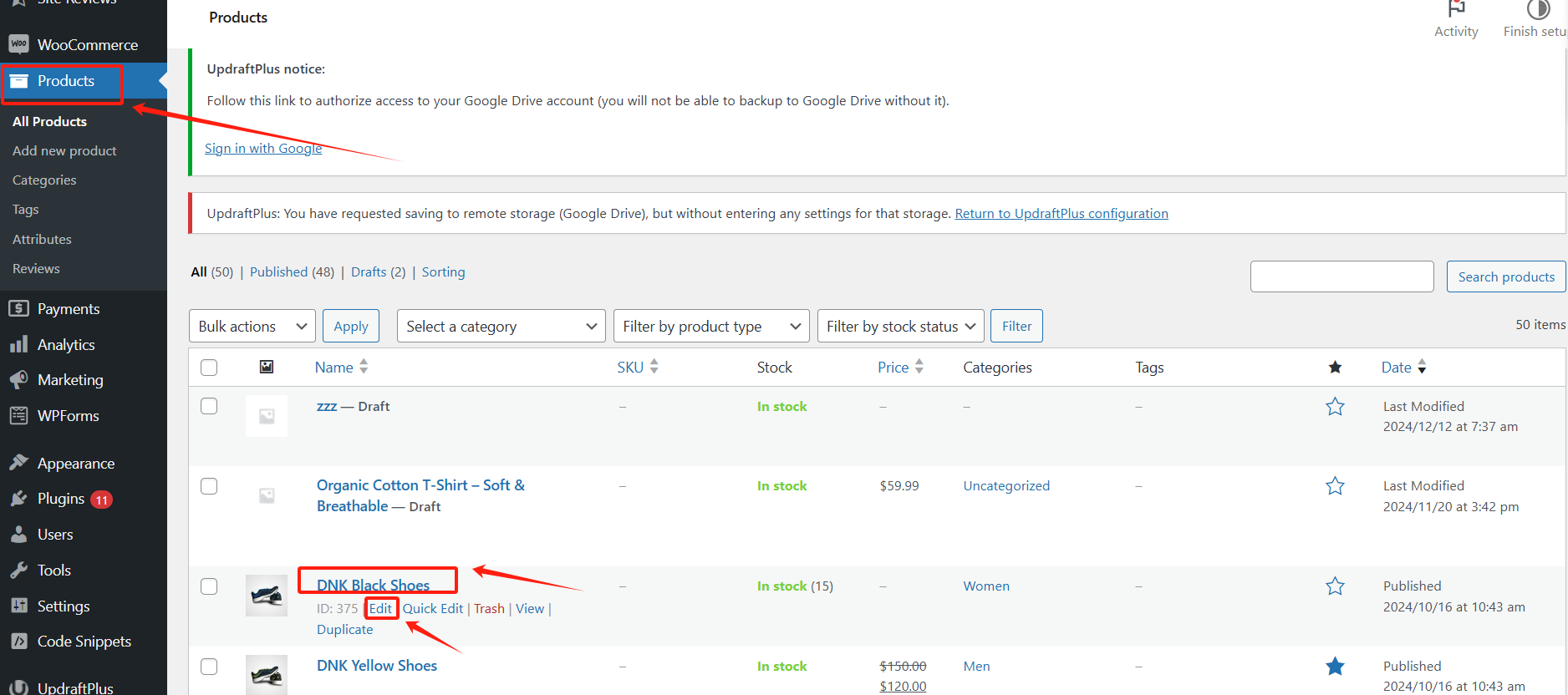Open Categories submenu item
This screenshot has height=695, width=1568.
click(x=44, y=180)
